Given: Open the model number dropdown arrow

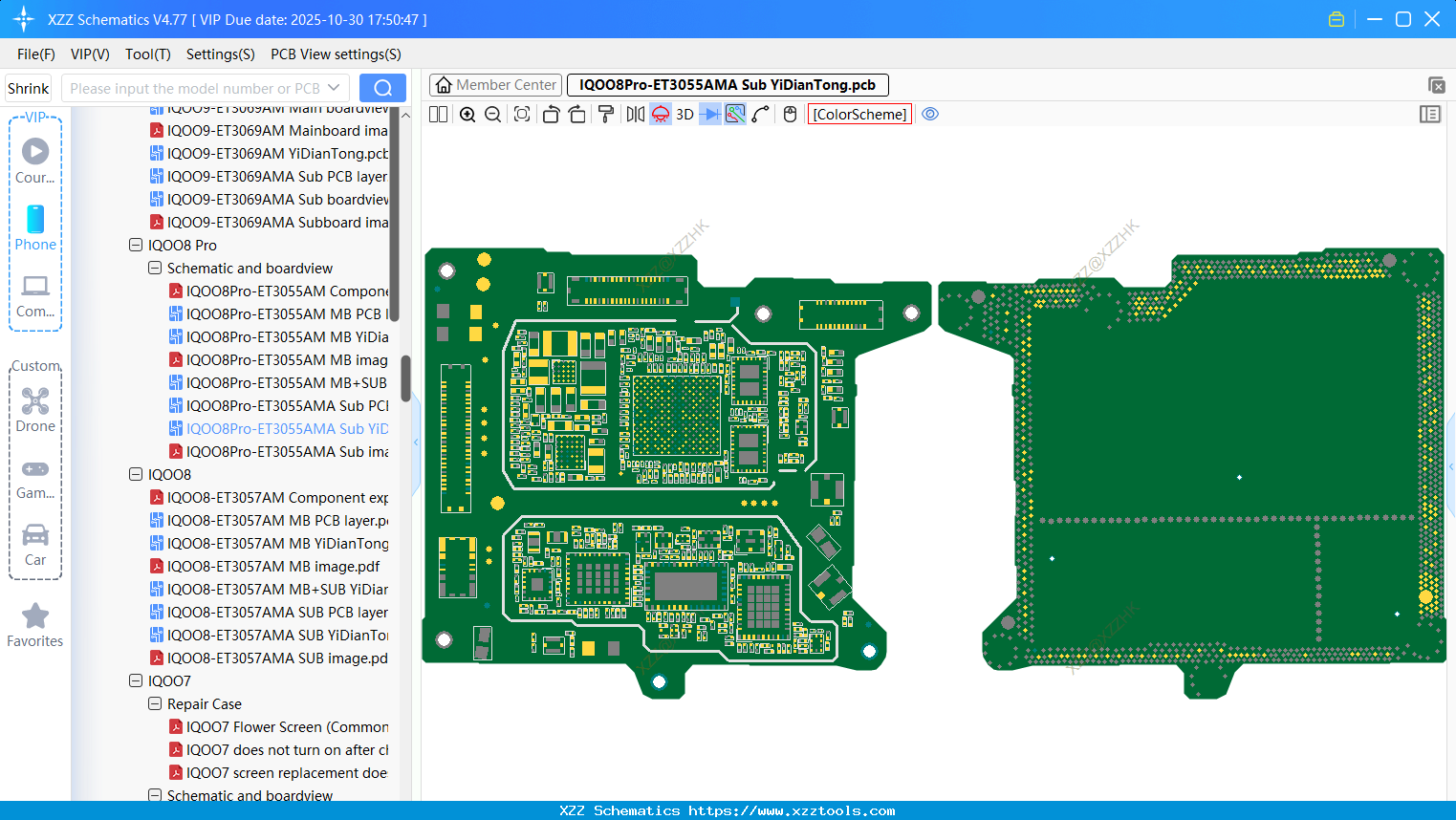Looking at the screenshot, I should pyautogui.click(x=334, y=88).
